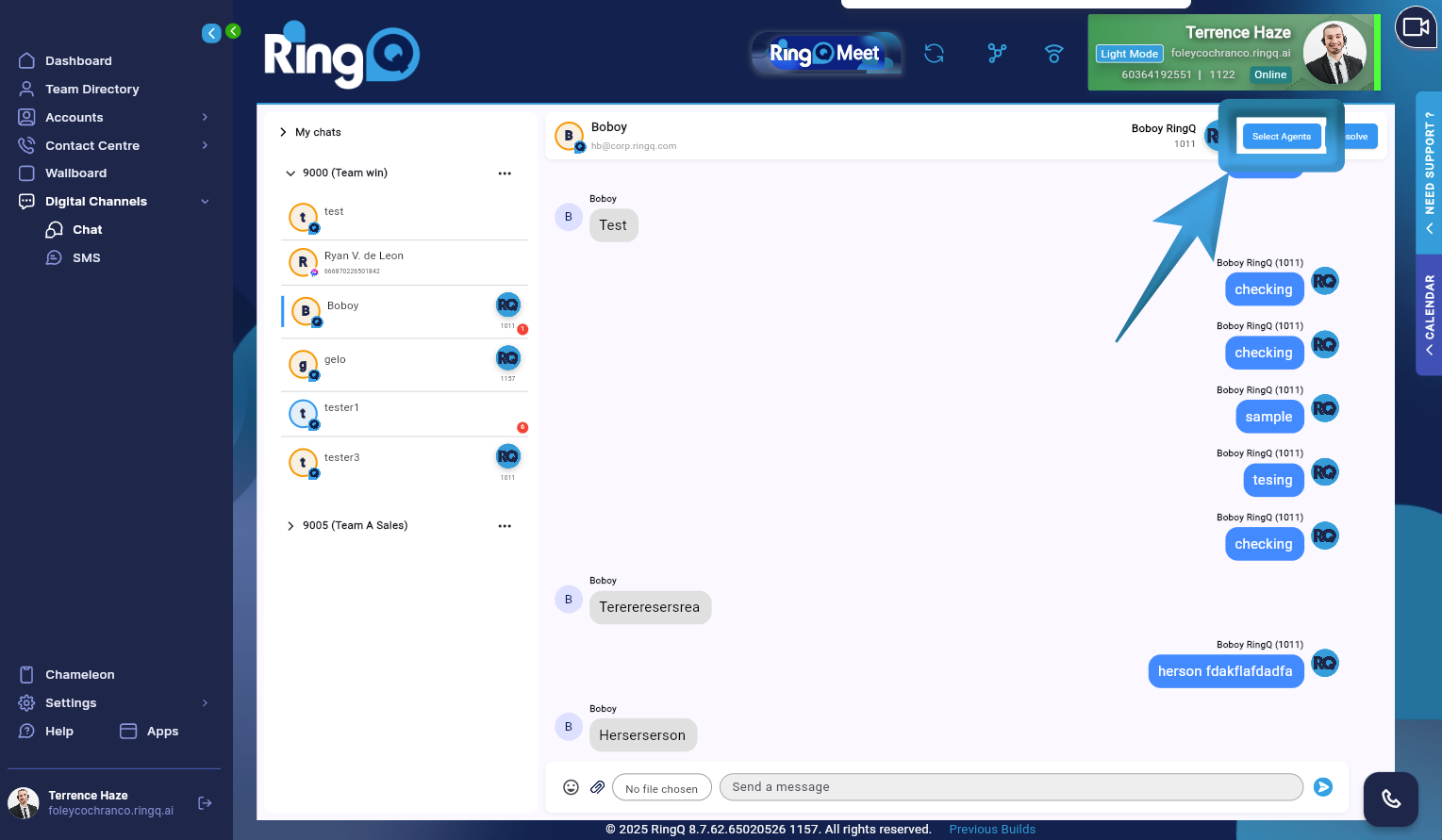
Task: Toggle the Online status badge
Action: tap(1269, 74)
